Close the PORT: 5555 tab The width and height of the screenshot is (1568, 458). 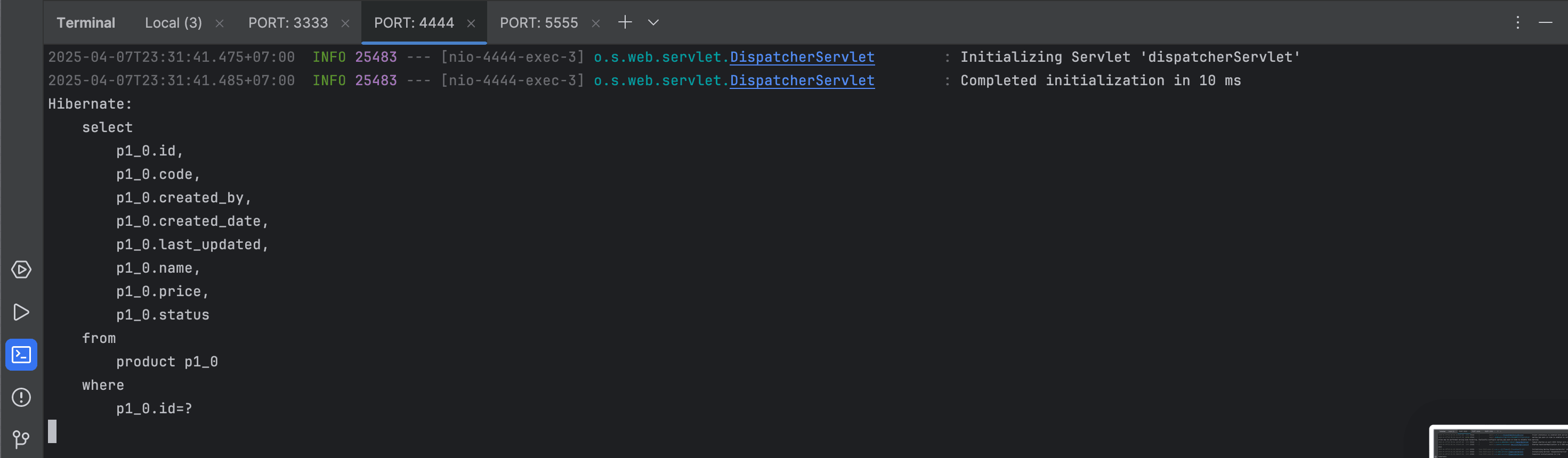pyautogui.click(x=596, y=23)
